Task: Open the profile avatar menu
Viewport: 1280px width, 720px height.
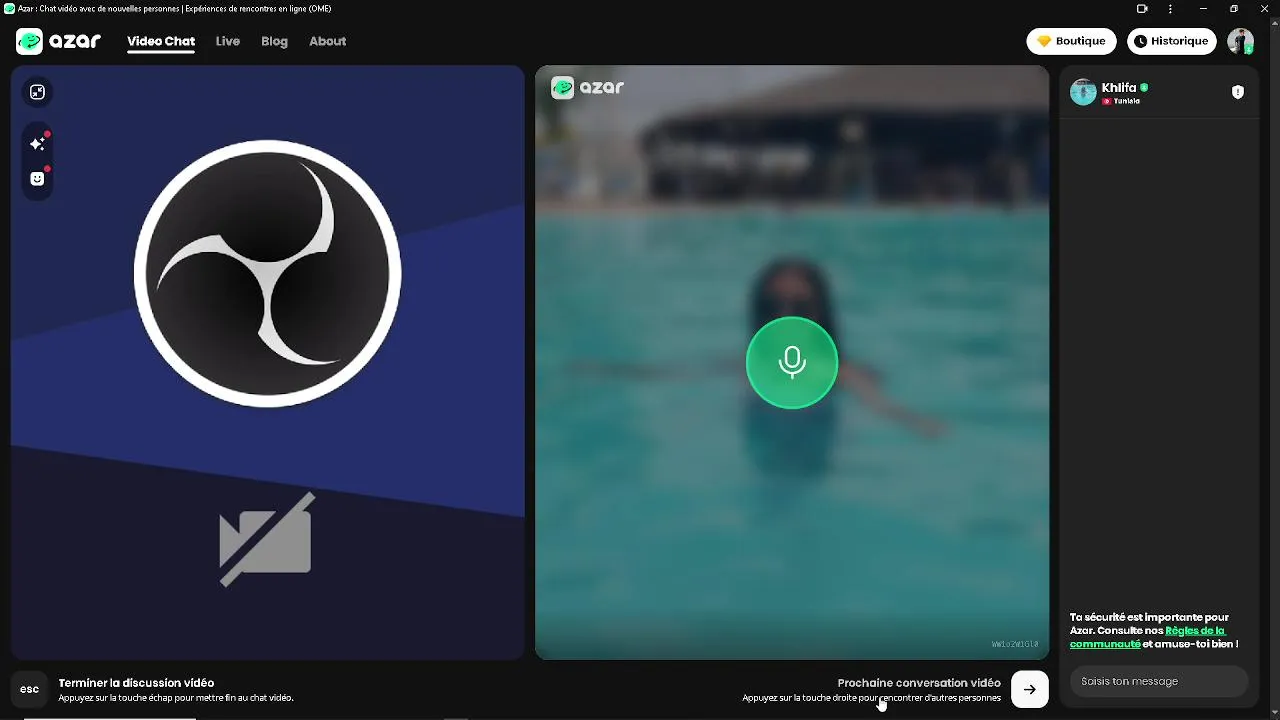Action: [1240, 41]
